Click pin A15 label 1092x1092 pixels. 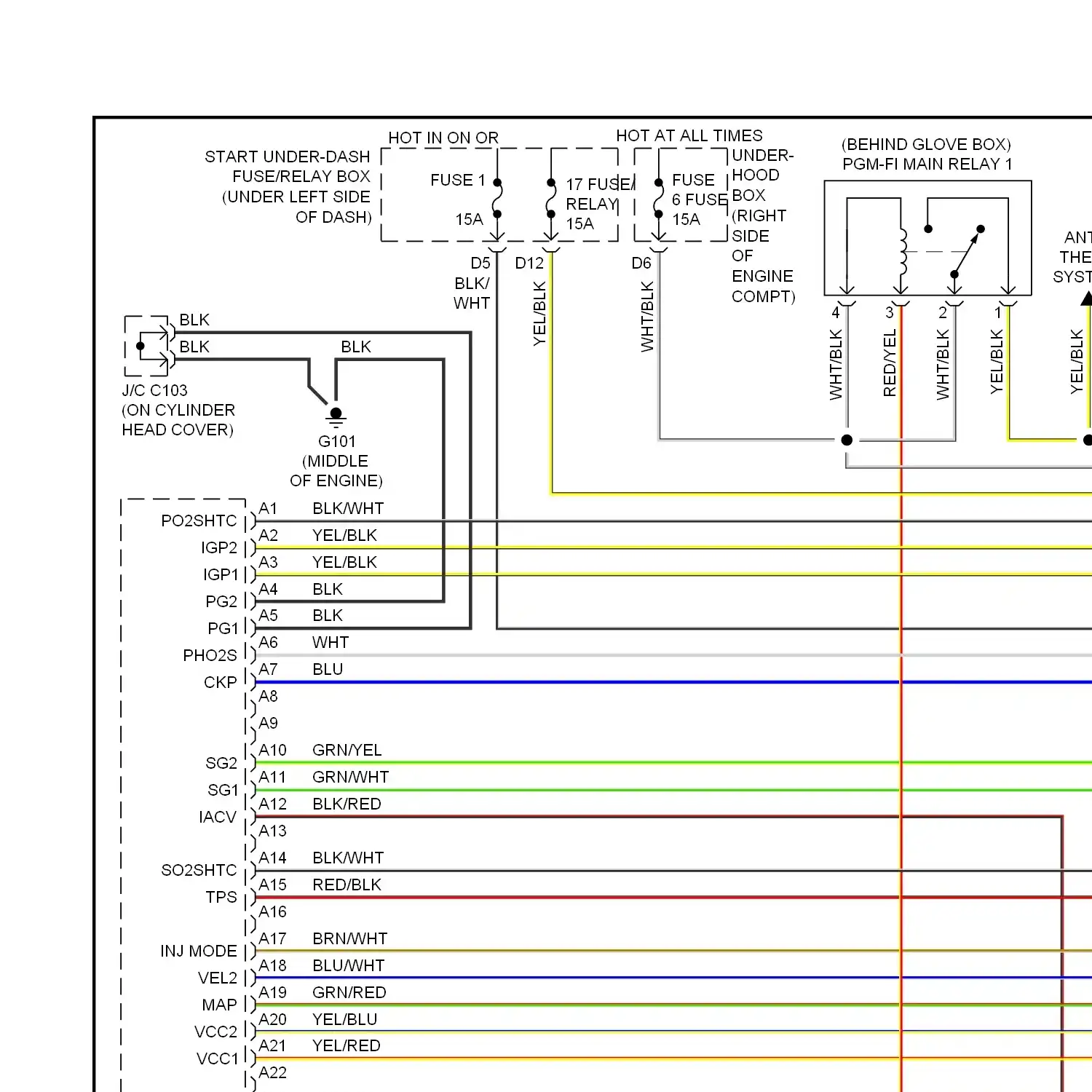click(272, 885)
